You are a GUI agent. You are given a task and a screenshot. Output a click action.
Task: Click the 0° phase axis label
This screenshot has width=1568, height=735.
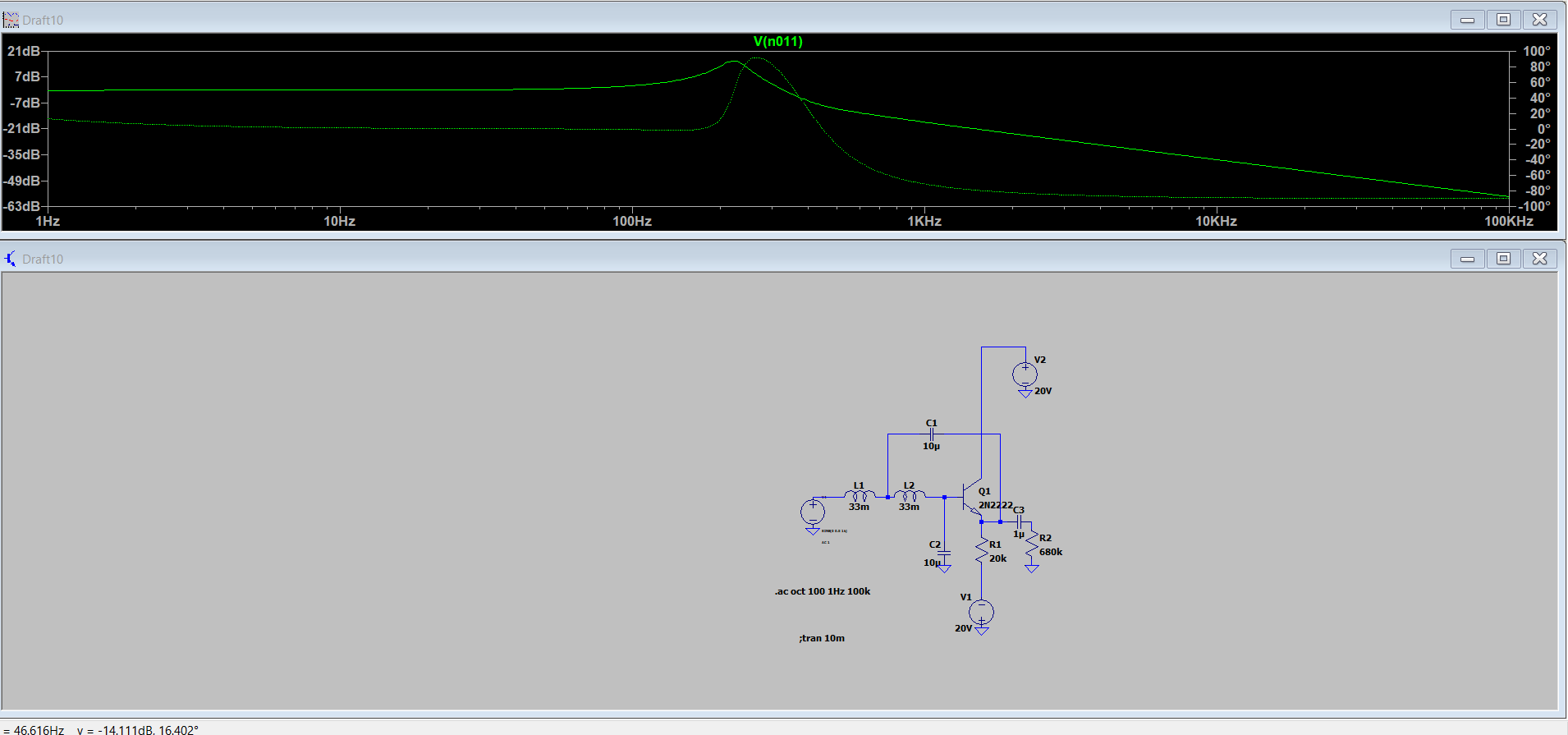(1544, 128)
